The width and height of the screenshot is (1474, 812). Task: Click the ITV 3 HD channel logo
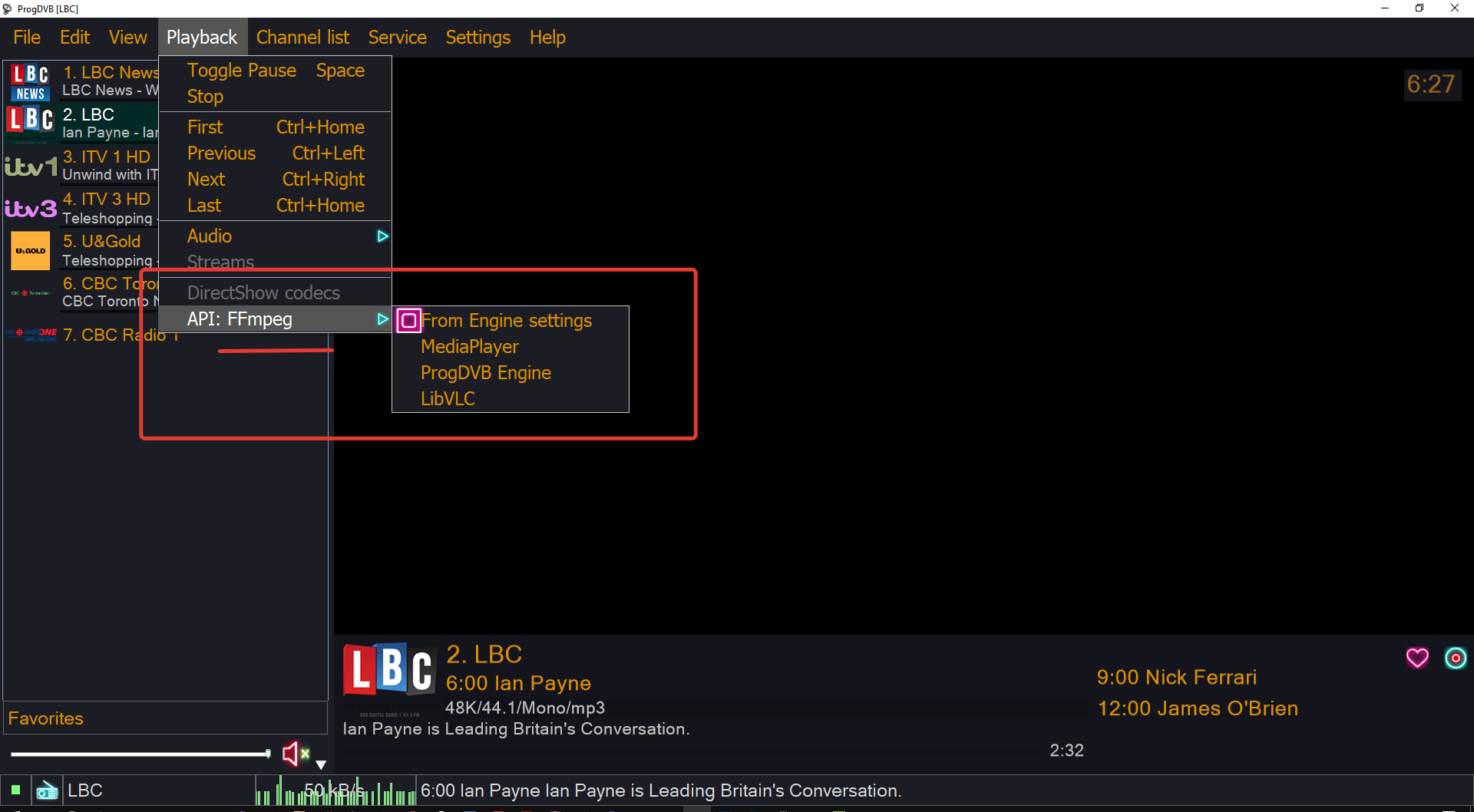[x=31, y=209]
